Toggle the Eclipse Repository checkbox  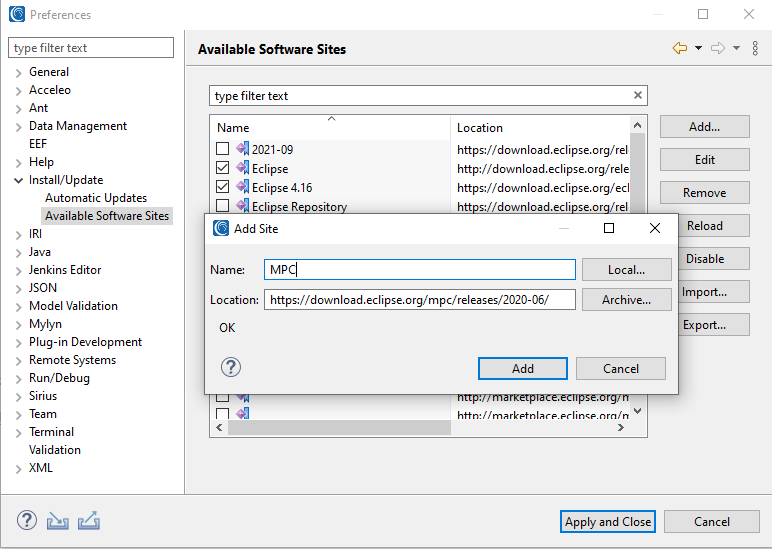(x=223, y=206)
